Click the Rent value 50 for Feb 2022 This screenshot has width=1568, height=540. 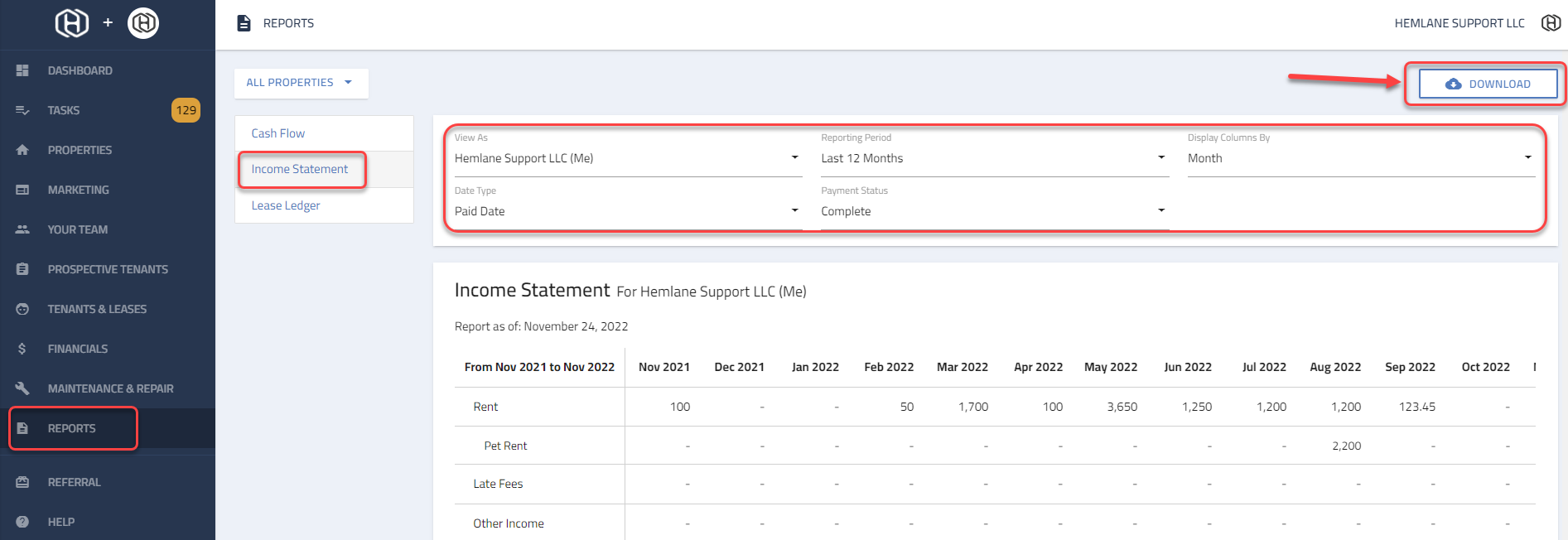tap(907, 407)
